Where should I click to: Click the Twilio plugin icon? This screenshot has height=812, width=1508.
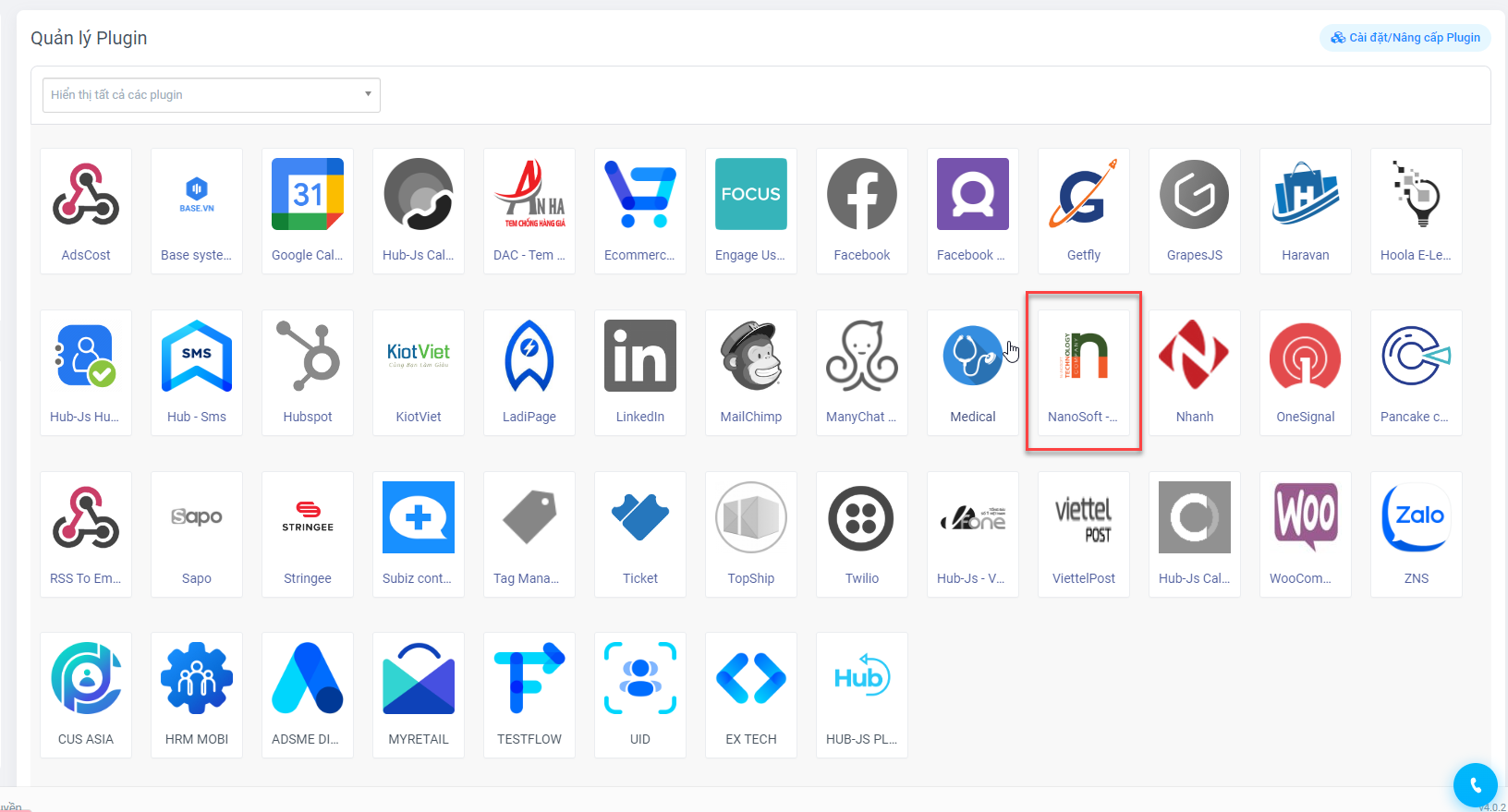pyautogui.click(x=862, y=518)
